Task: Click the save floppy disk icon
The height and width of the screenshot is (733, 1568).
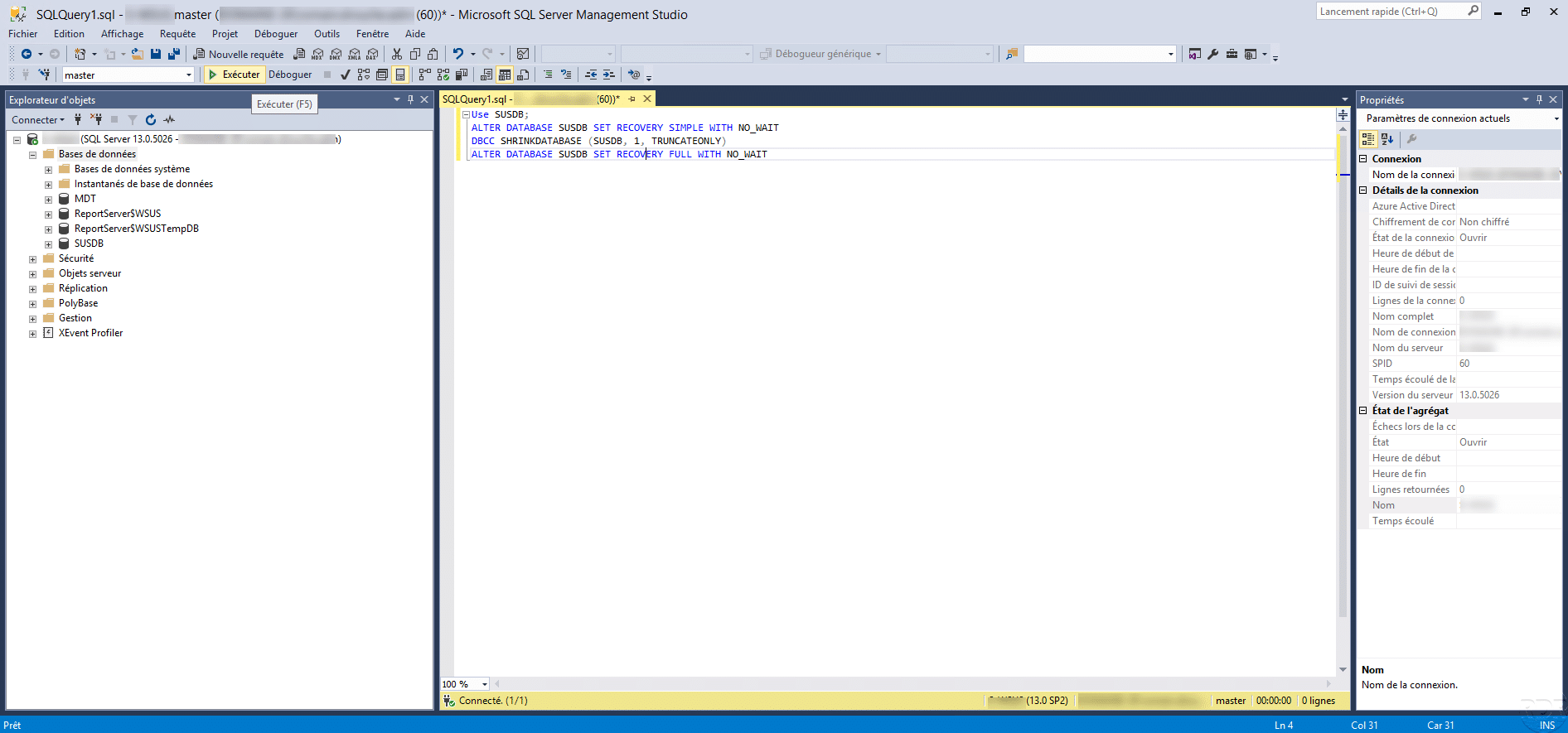Action: (156, 54)
